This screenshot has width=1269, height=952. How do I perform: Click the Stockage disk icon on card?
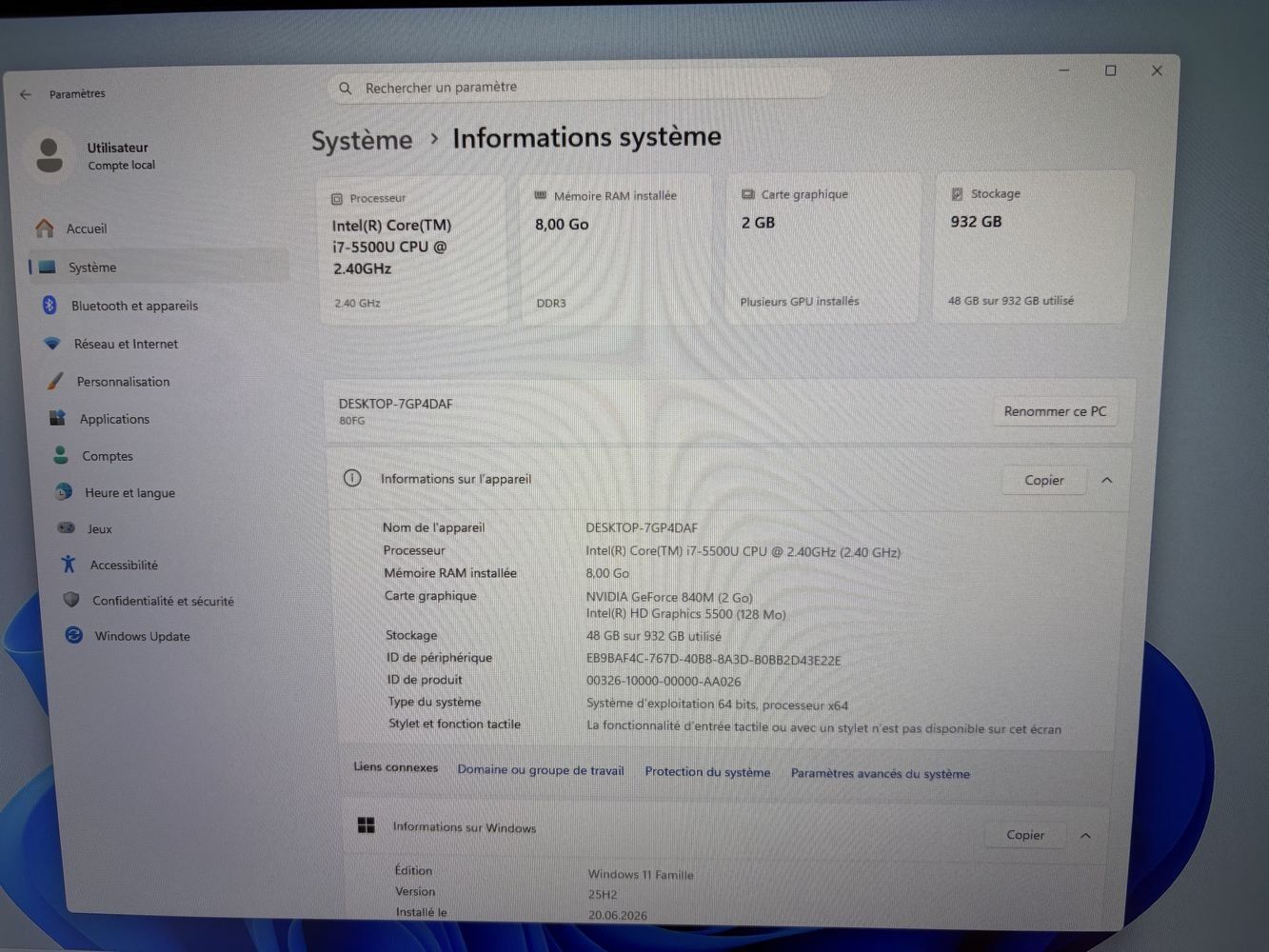tap(957, 193)
